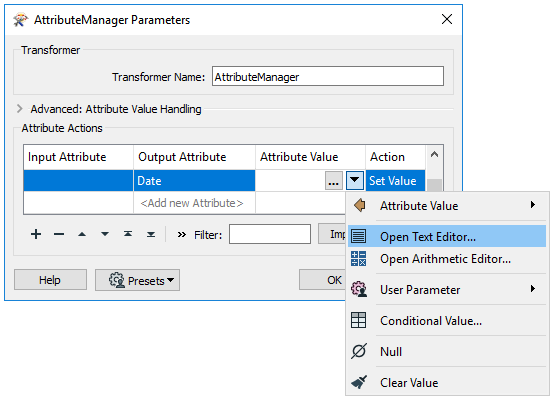Viewport: 554px width, 401px height.
Task: Click the ellipsis button in Attribute Value cell
Action: [334, 181]
